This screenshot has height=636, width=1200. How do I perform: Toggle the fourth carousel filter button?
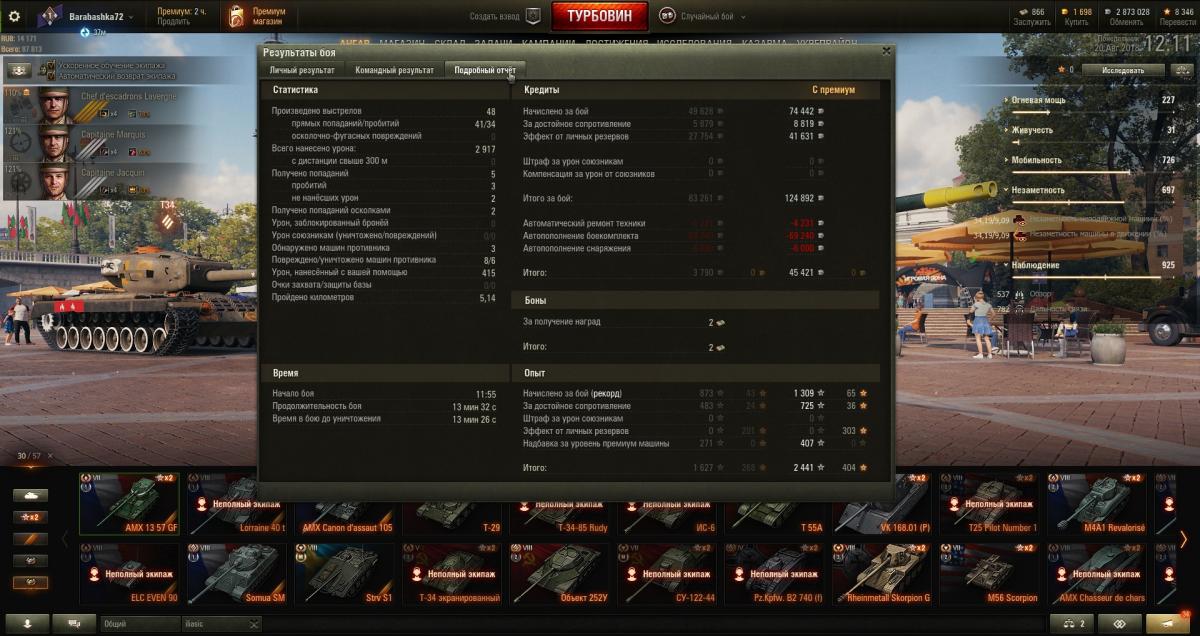pos(30,561)
